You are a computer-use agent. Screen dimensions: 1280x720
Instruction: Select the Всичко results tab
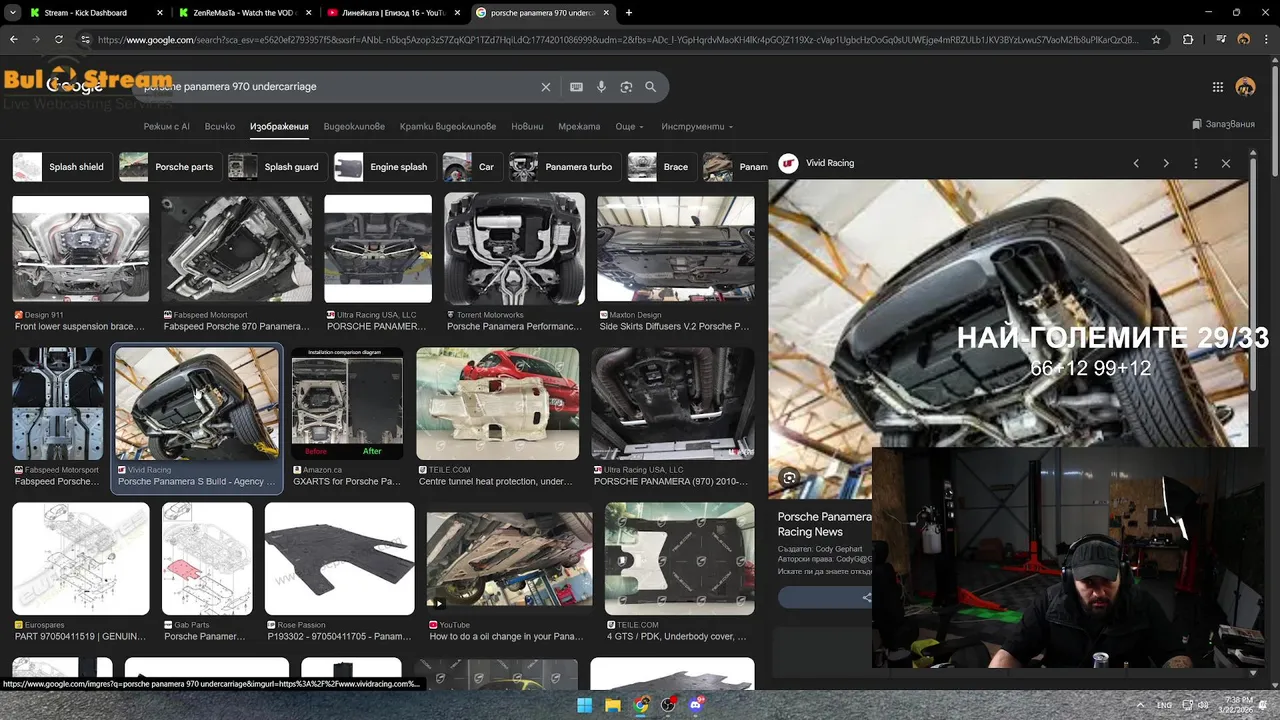point(220,127)
